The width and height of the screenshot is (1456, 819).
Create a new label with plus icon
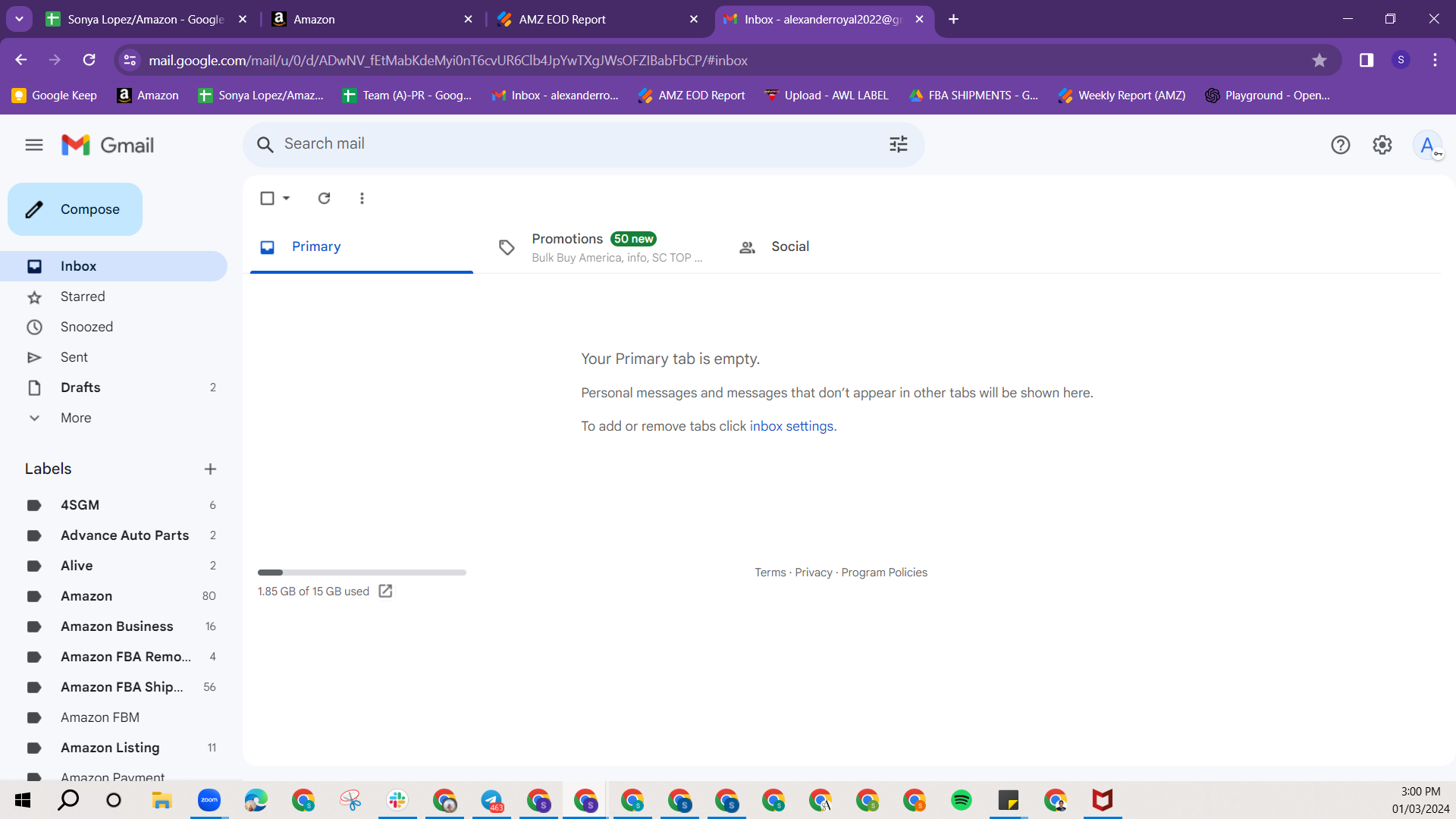[x=210, y=469]
